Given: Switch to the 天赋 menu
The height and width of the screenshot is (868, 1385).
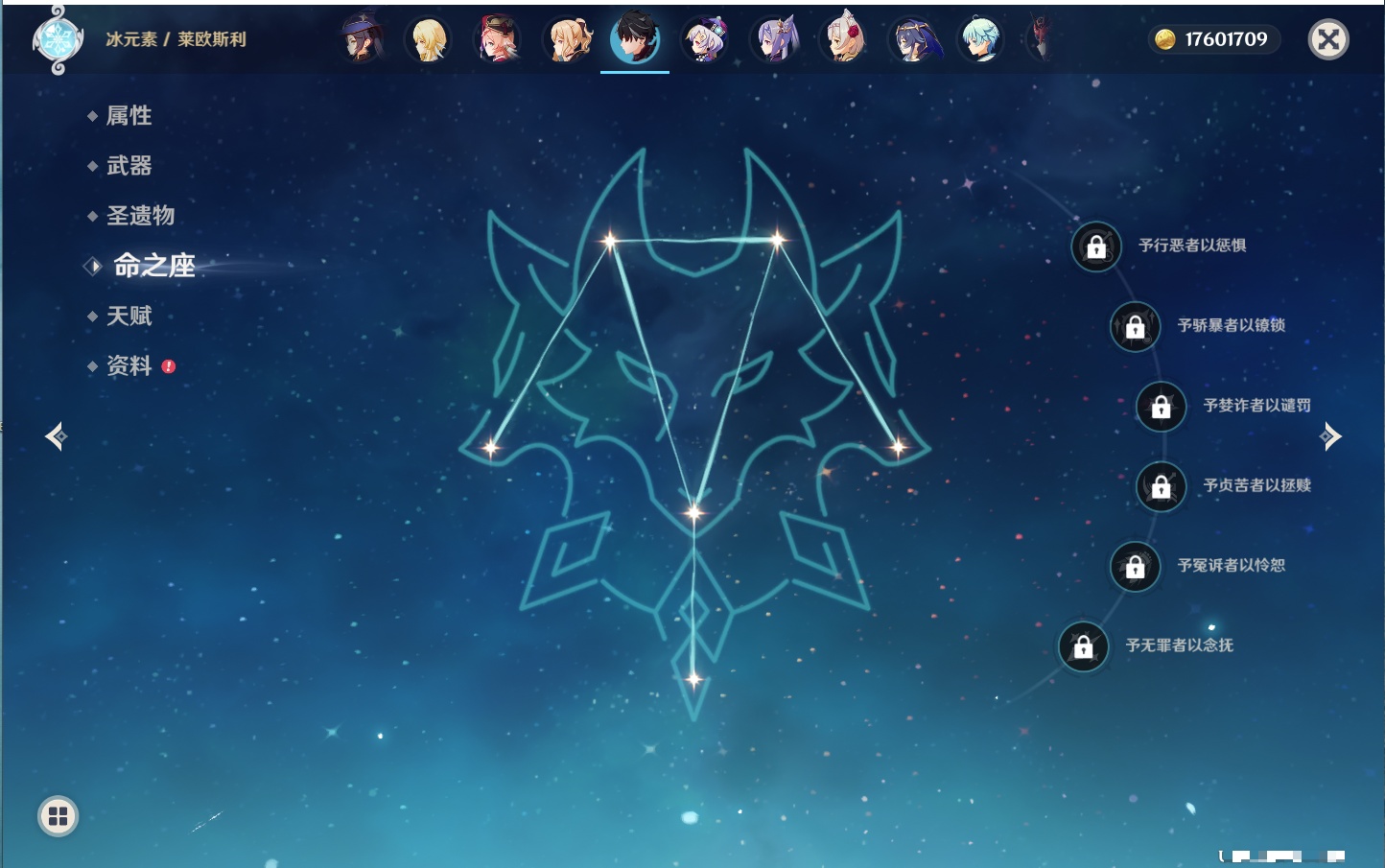Looking at the screenshot, I should coord(129,316).
